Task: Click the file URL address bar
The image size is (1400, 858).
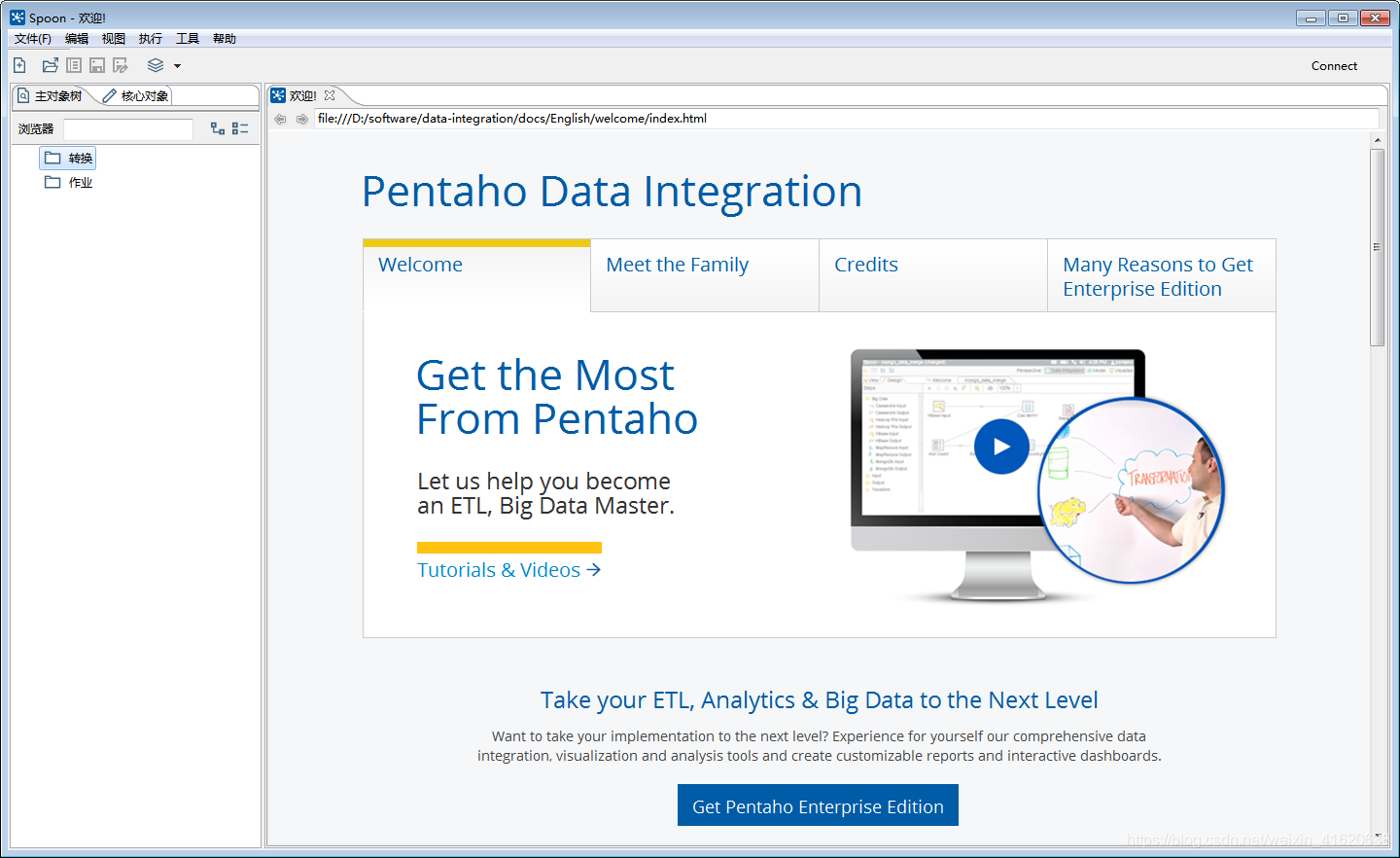Action: pyautogui.click(x=846, y=119)
